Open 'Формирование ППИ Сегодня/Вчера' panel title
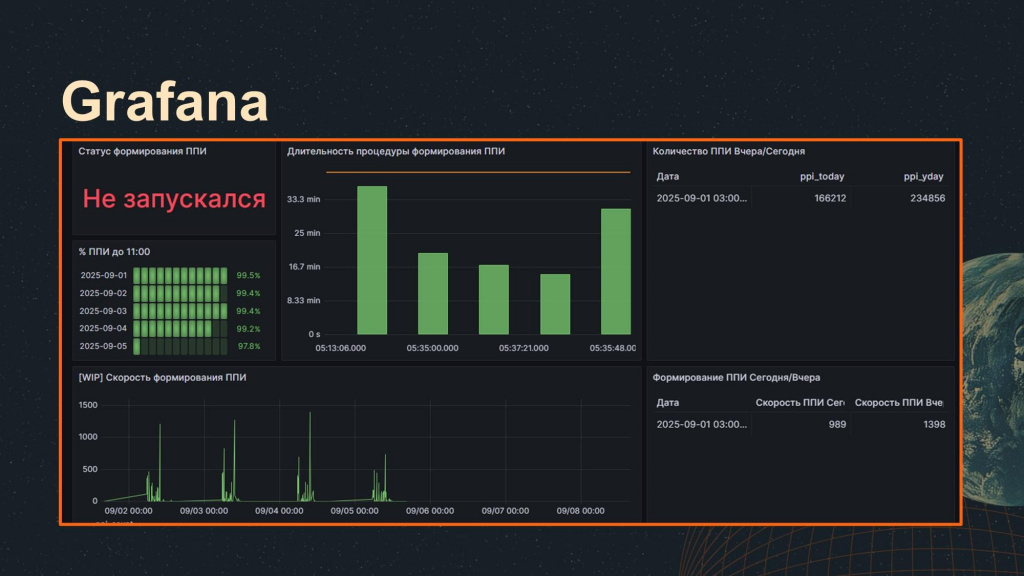 737,377
